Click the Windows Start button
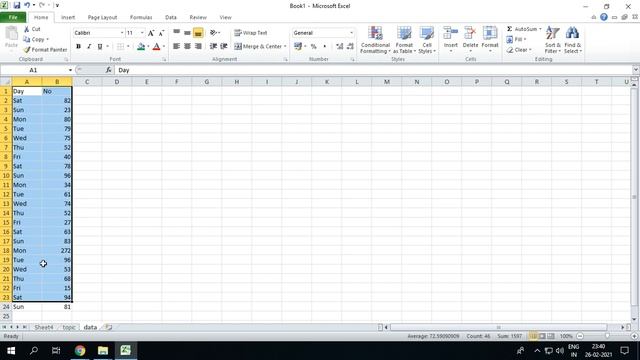 [x=11, y=350]
